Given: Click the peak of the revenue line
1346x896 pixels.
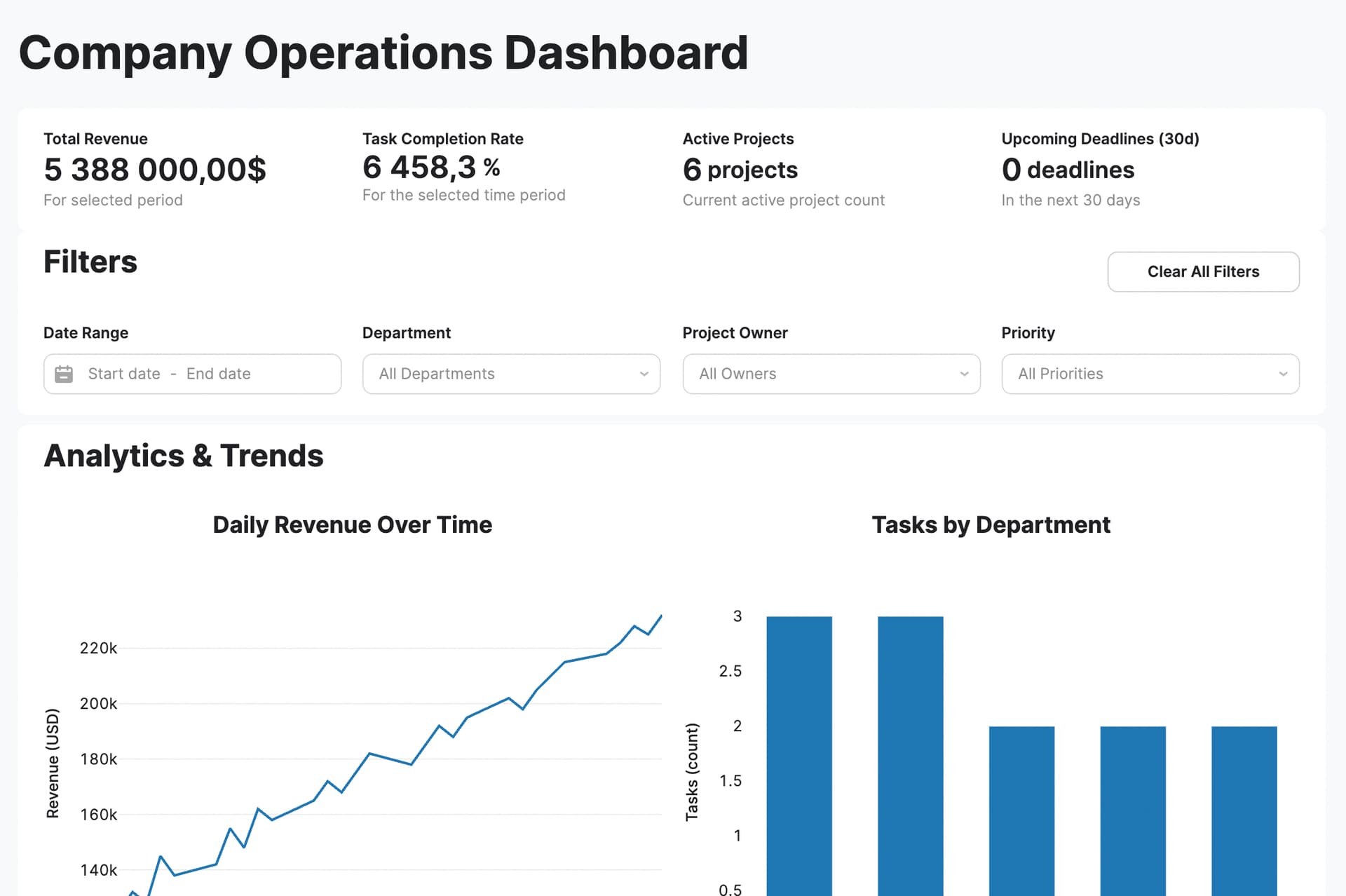Looking at the screenshot, I should pyautogui.click(x=660, y=616).
